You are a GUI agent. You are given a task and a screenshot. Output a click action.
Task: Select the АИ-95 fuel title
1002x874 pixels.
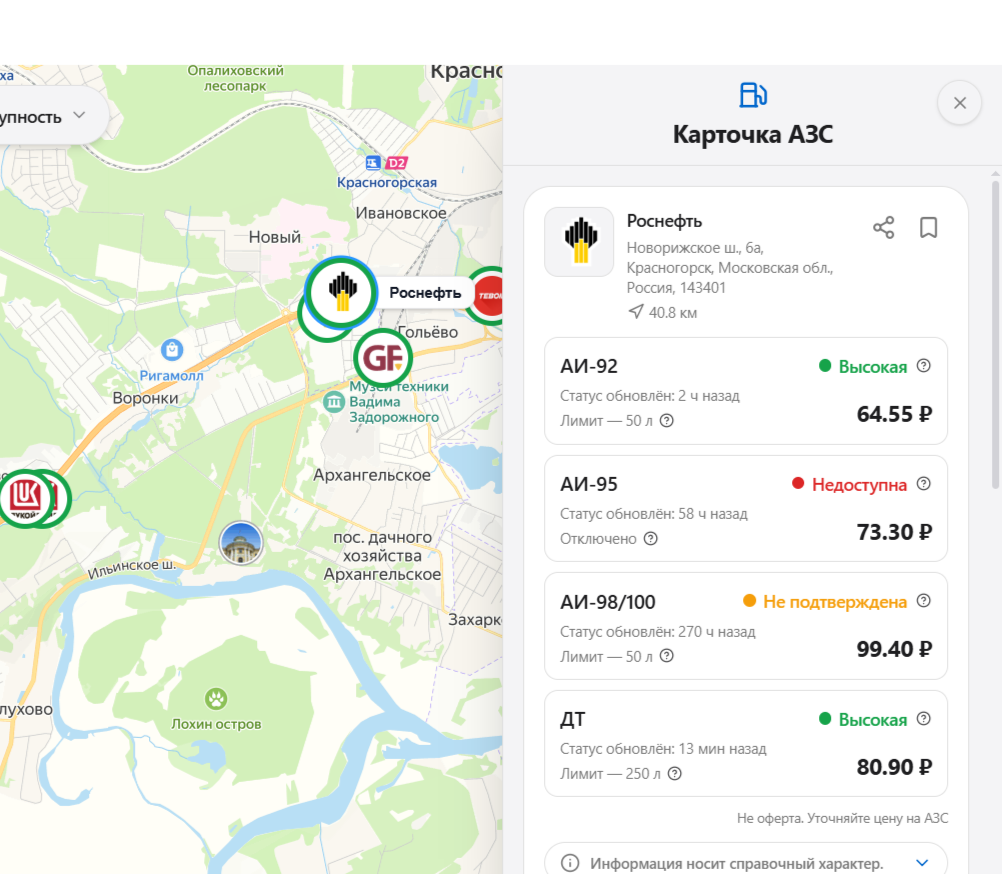(589, 484)
